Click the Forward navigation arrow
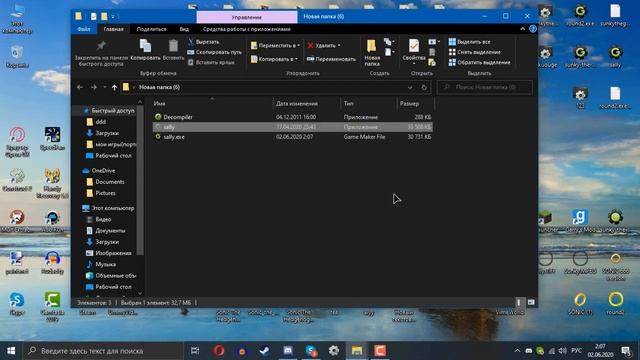 coord(94,87)
